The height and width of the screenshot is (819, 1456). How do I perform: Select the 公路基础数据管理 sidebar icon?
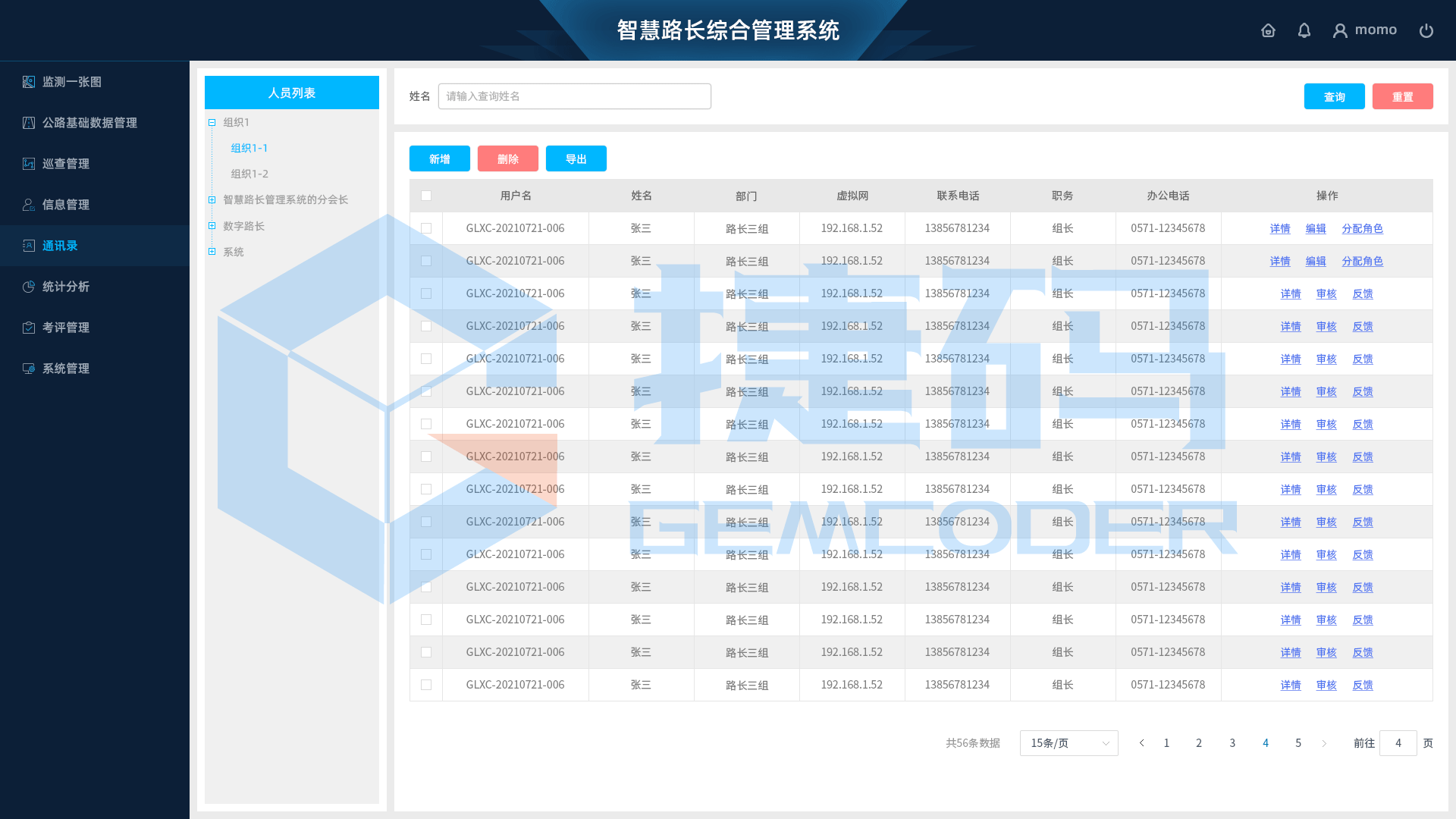(29, 123)
